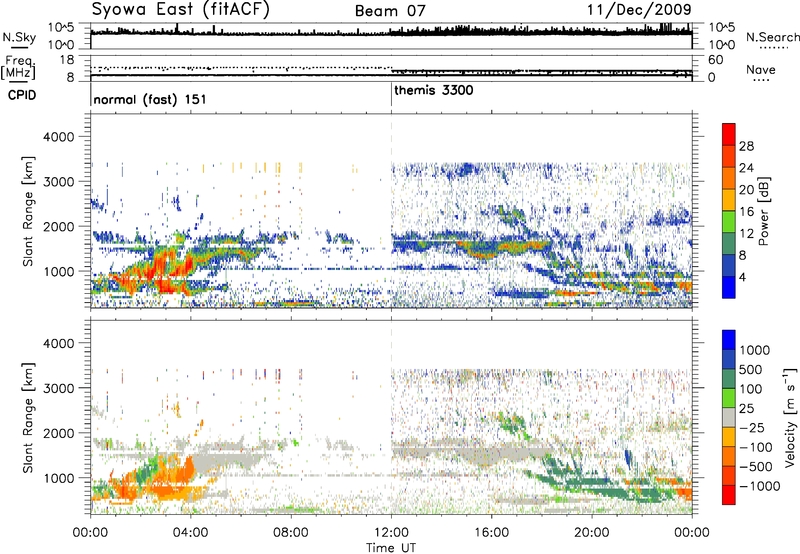800x554 pixels.
Task: Pick the bright blue bottom segment of Power colorbar
Action: coord(729,288)
